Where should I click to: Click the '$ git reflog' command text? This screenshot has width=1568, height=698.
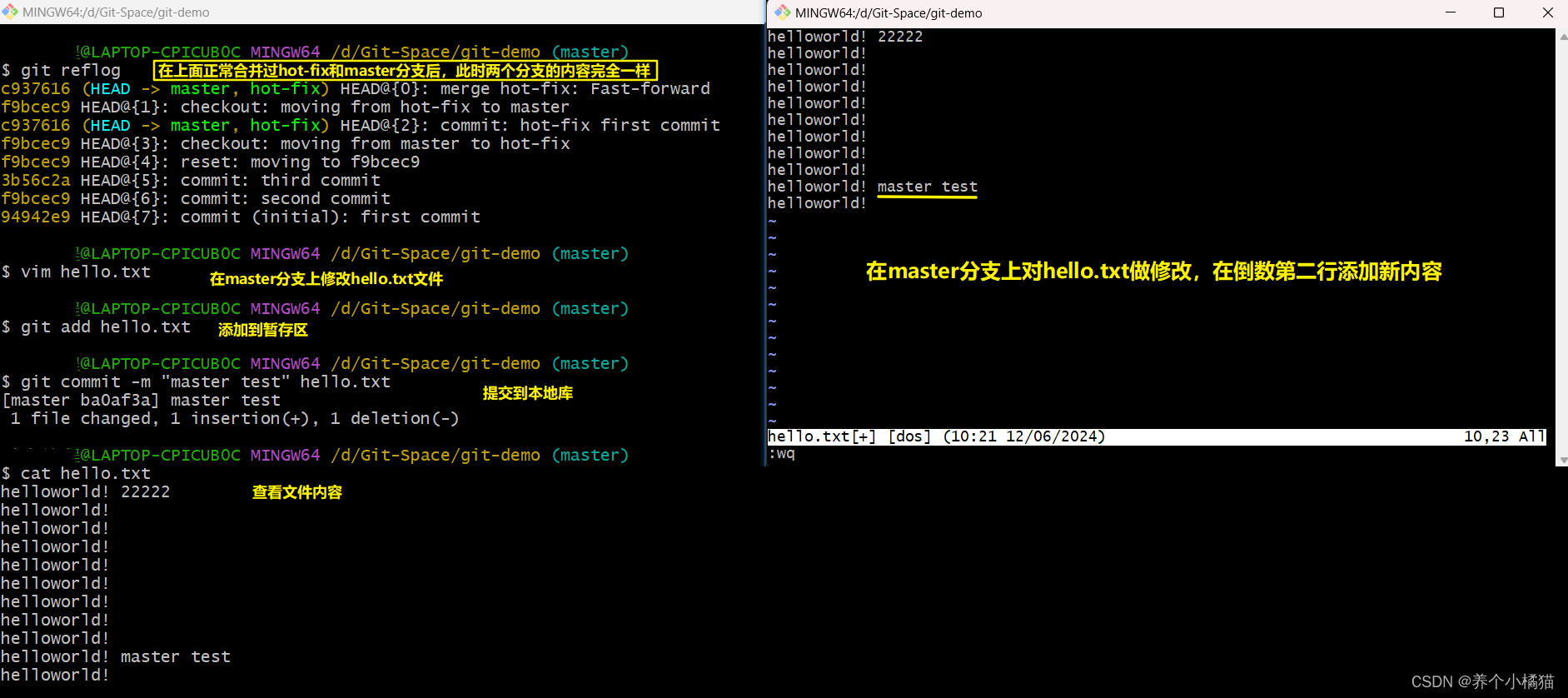[62, 71]
